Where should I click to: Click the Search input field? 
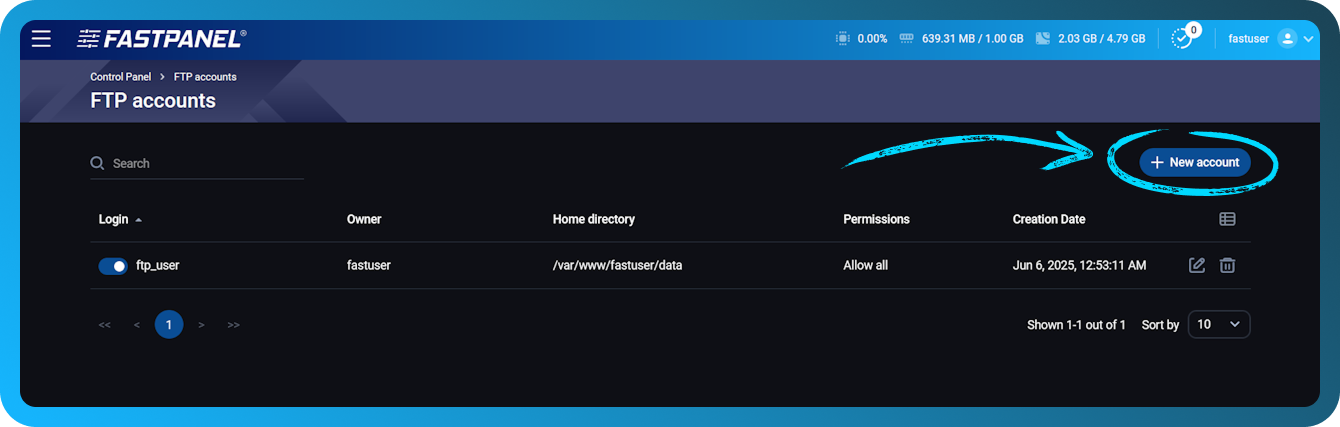point(205,163)
